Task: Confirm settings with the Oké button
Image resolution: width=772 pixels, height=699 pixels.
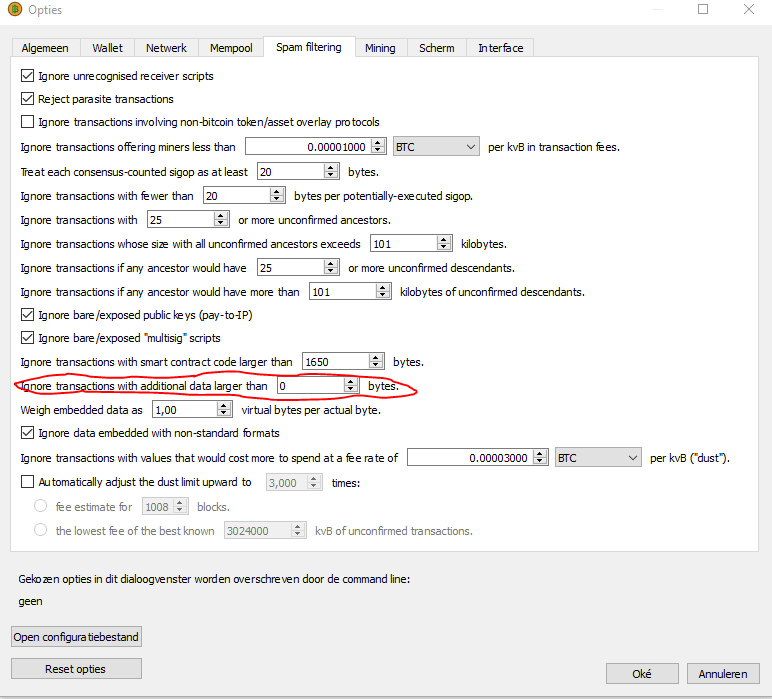Action: (x=642, y=674)
